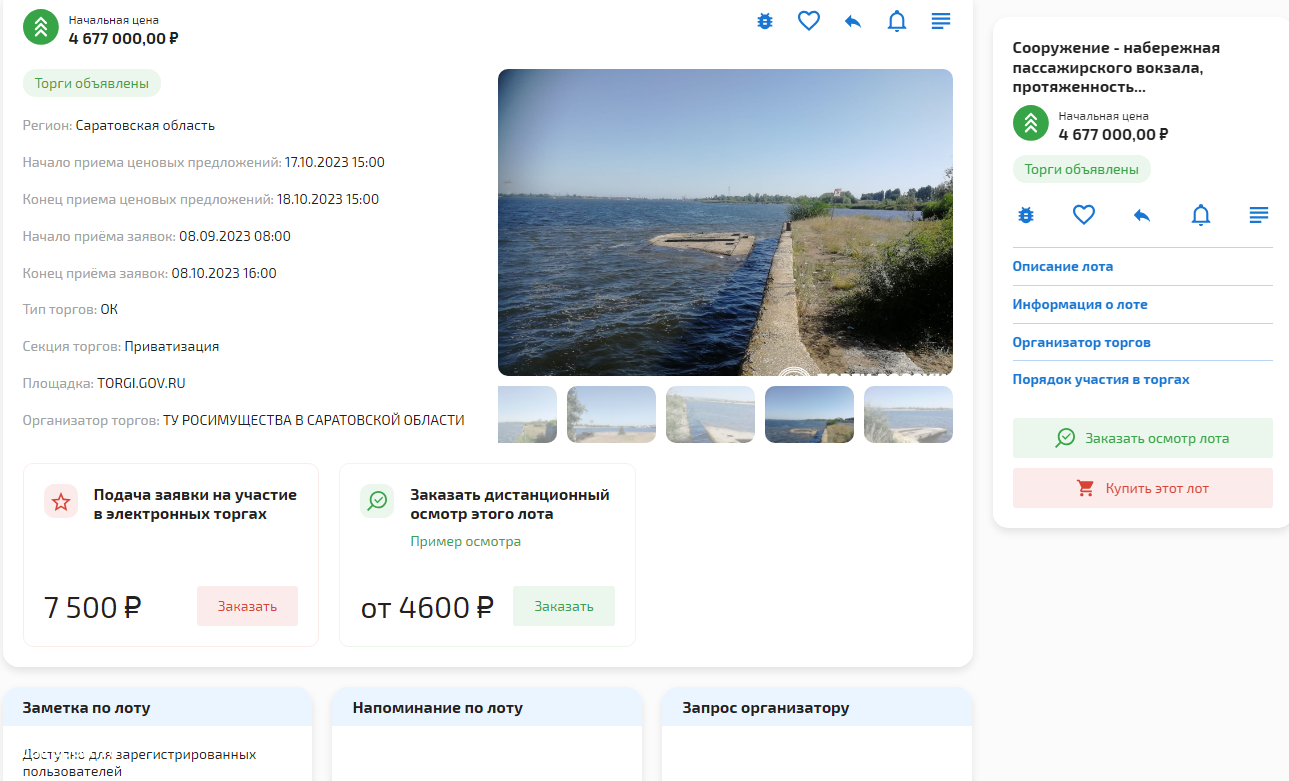Click the sidebar share arrow icon
This screenshot has width=1289, height=781.
[x=1142, y=214]
